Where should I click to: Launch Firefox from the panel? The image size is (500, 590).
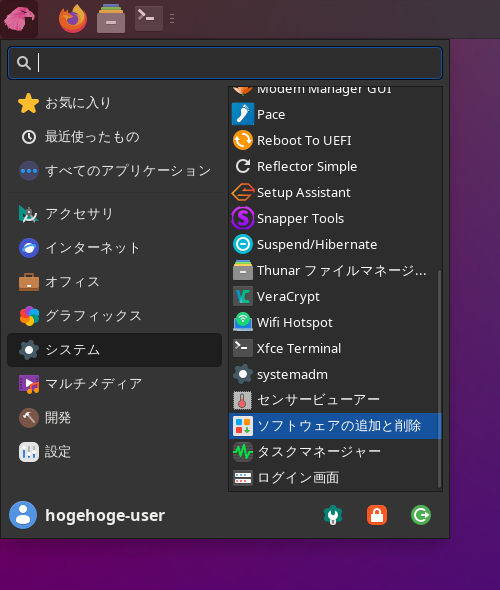point(73,19)
